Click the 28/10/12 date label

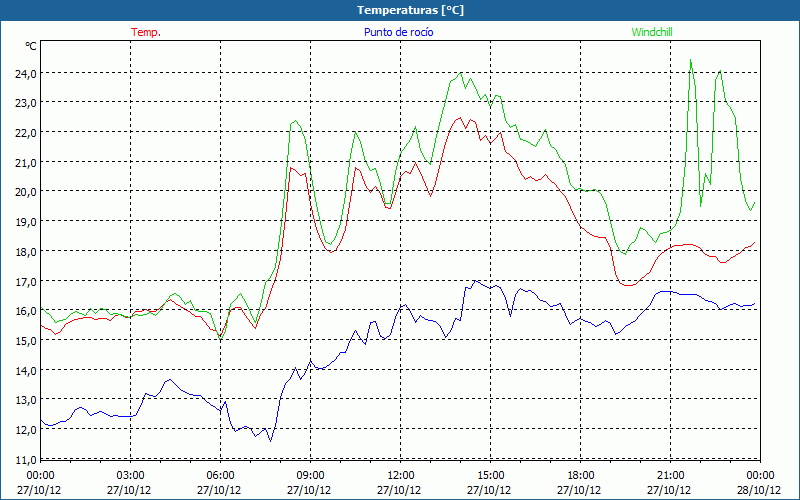(759, 490)
